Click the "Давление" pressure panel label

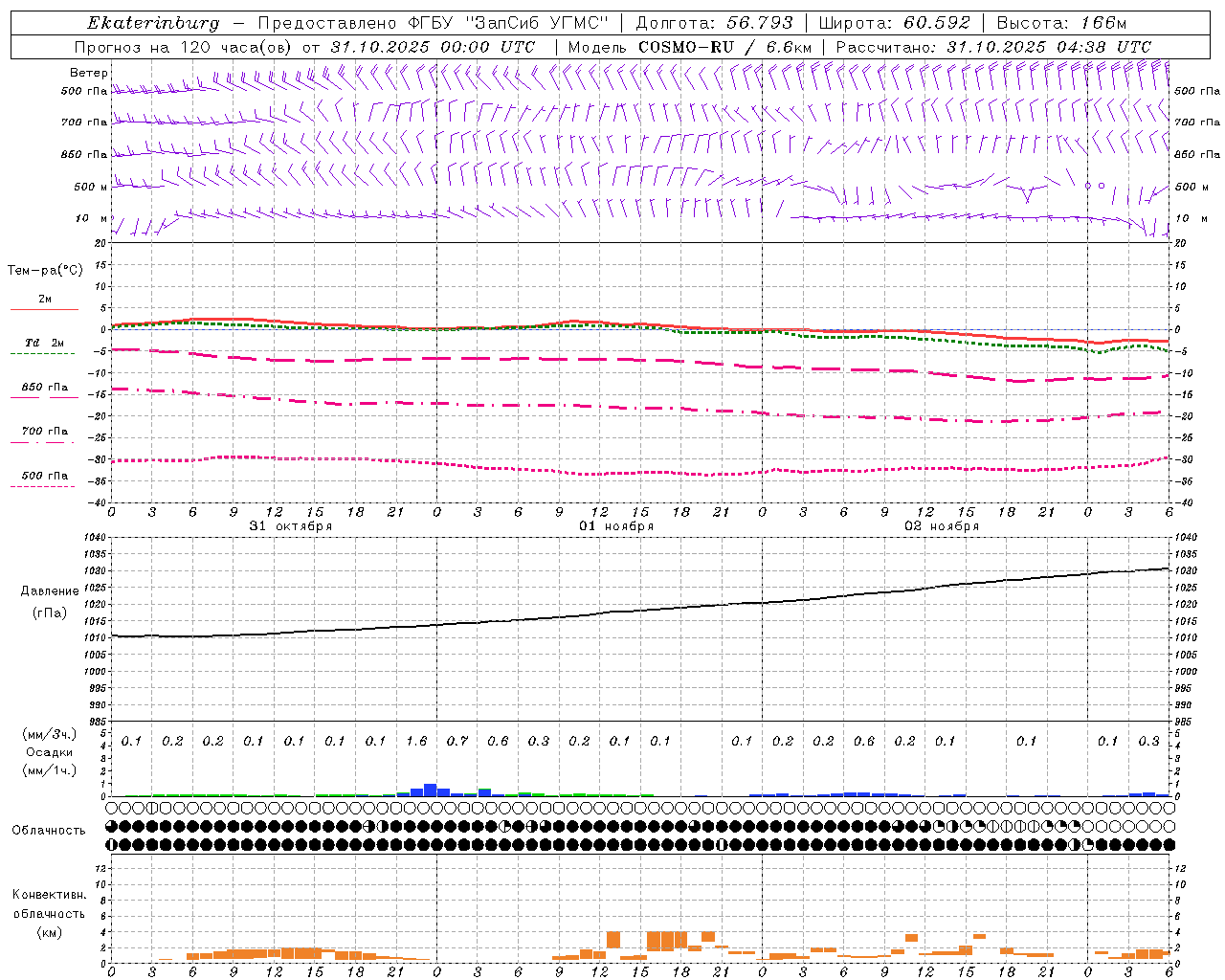tap(50, 591)
